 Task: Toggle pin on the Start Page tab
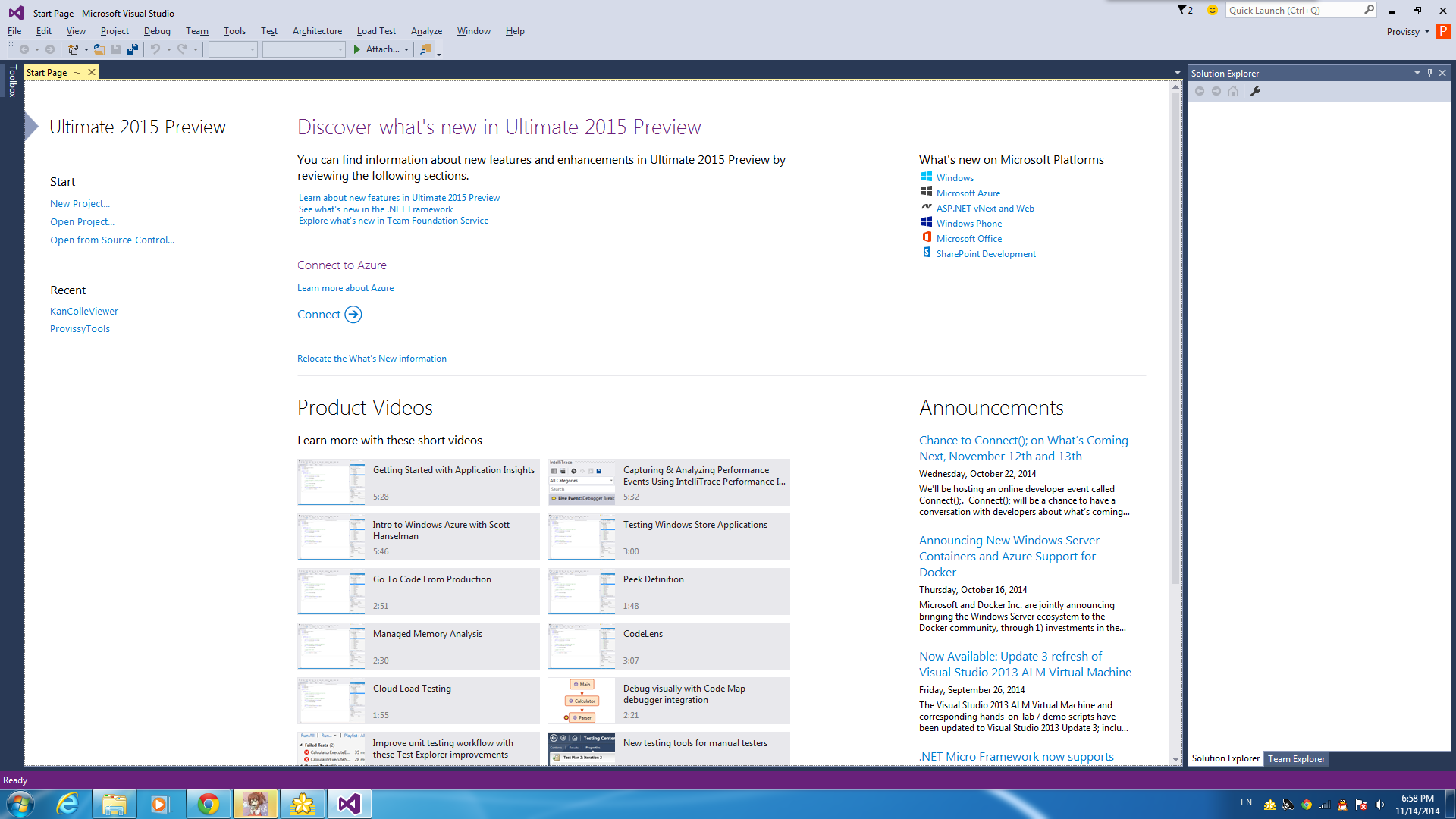pos(77,72)
